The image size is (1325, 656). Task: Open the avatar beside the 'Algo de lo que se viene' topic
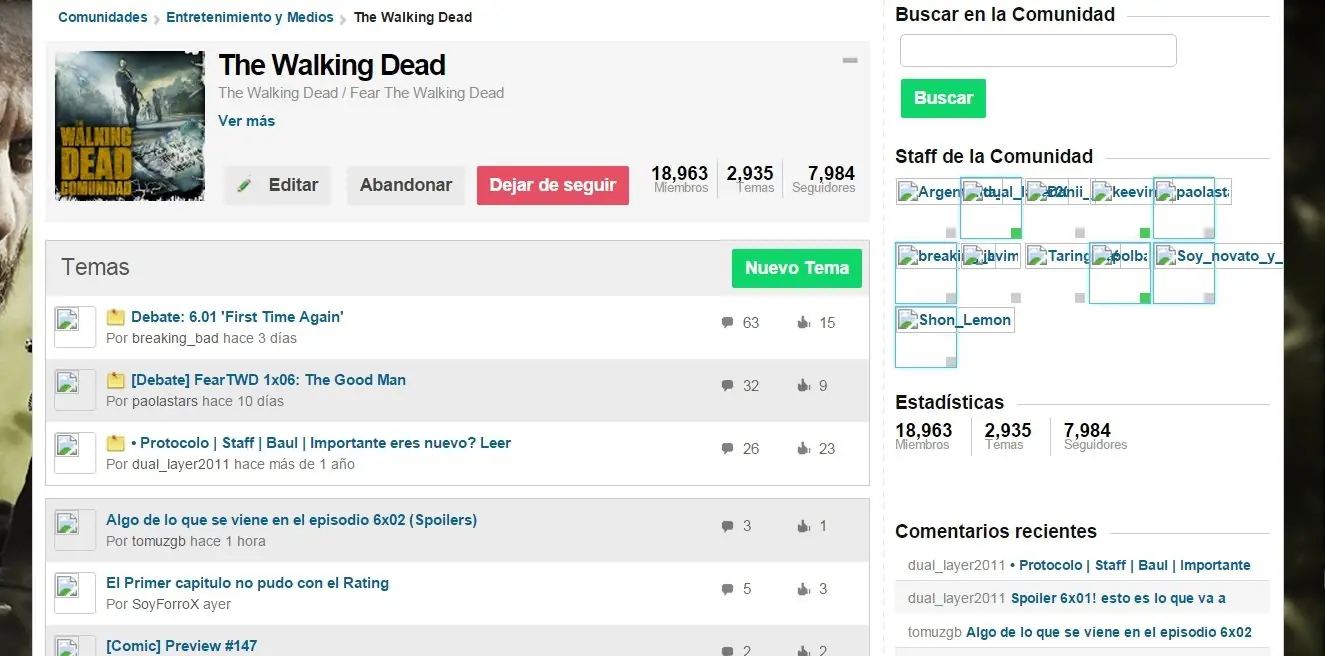click(x=74, y=530)
